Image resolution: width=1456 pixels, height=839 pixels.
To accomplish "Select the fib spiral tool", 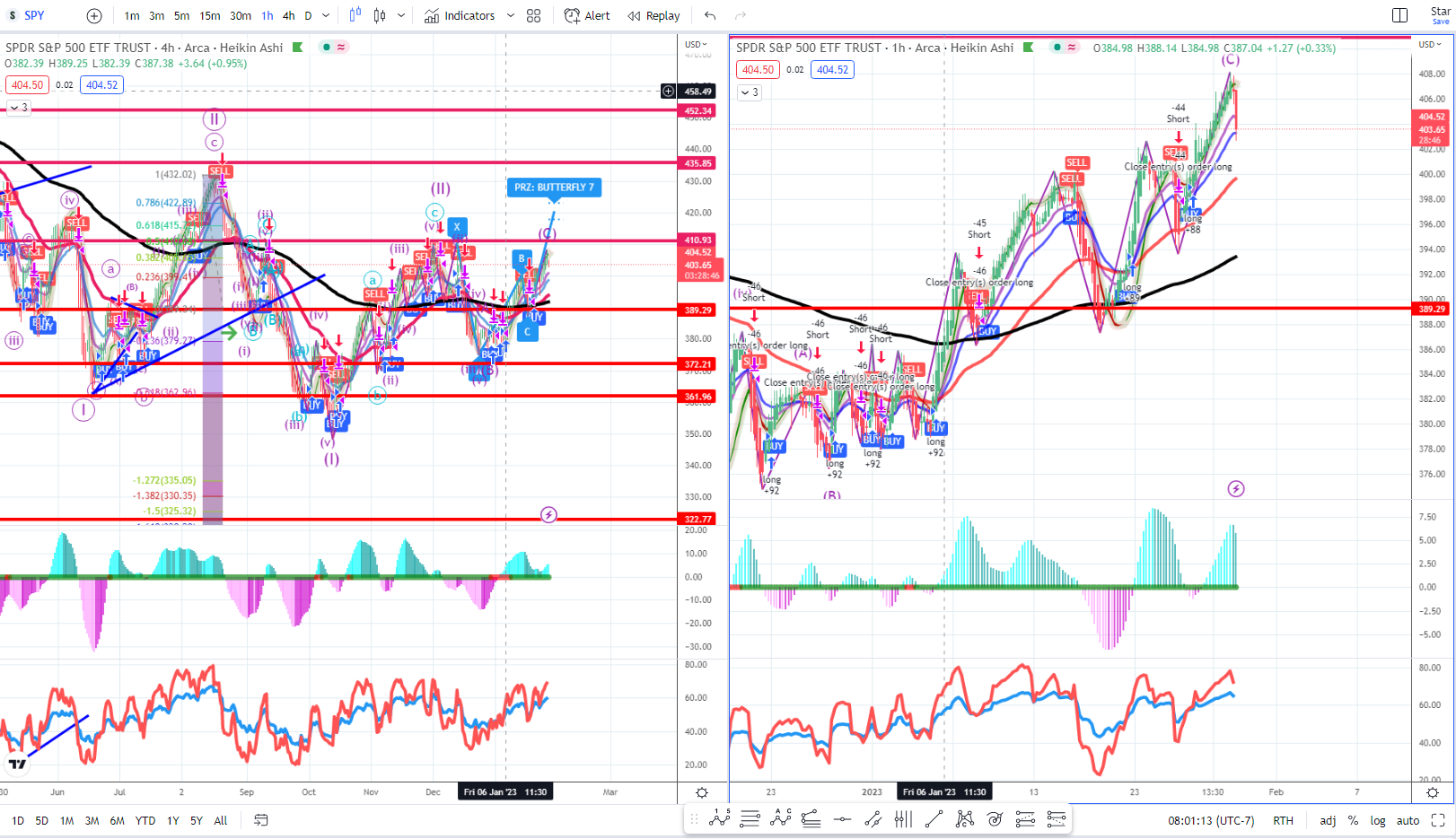I will [x=995, y=818].
